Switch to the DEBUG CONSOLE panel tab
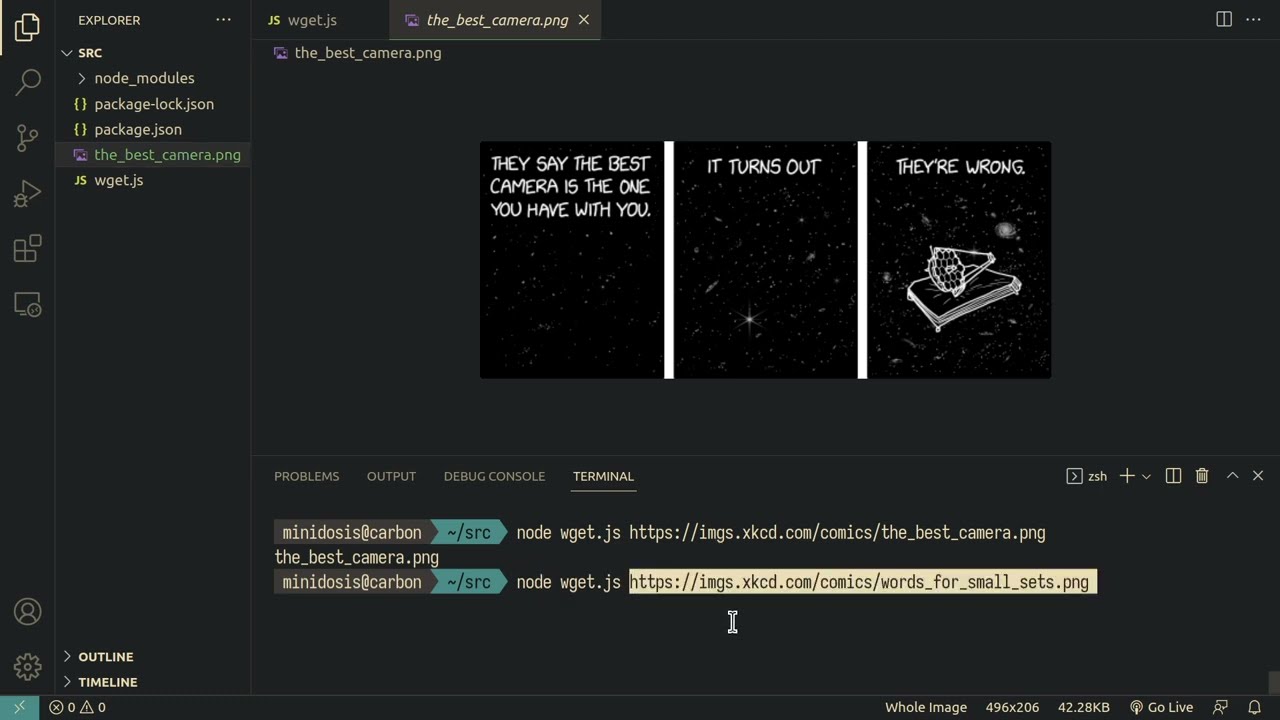Screen dimensions: 1280x720 pos(494,476)
